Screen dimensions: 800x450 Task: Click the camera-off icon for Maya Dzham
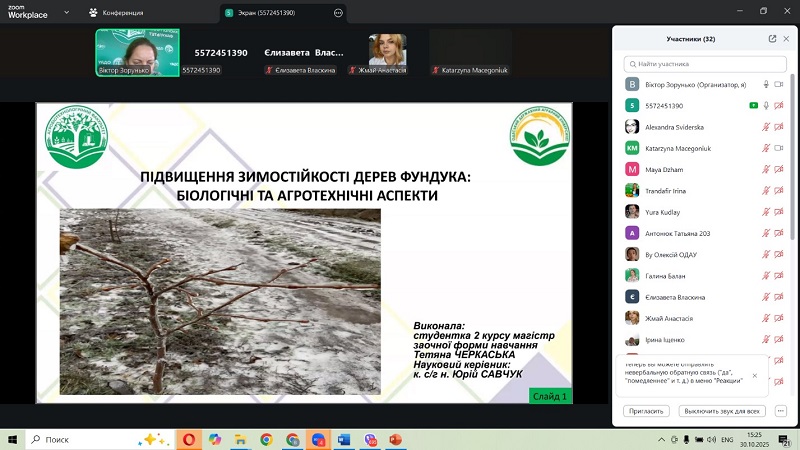(778, 169)
